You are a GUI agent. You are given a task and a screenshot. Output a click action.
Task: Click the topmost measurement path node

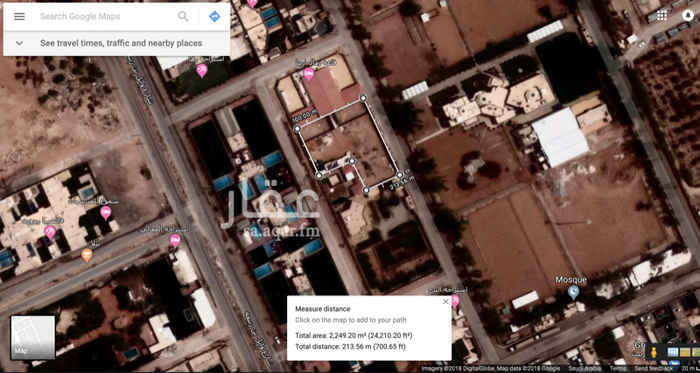(x=363, y=98)
